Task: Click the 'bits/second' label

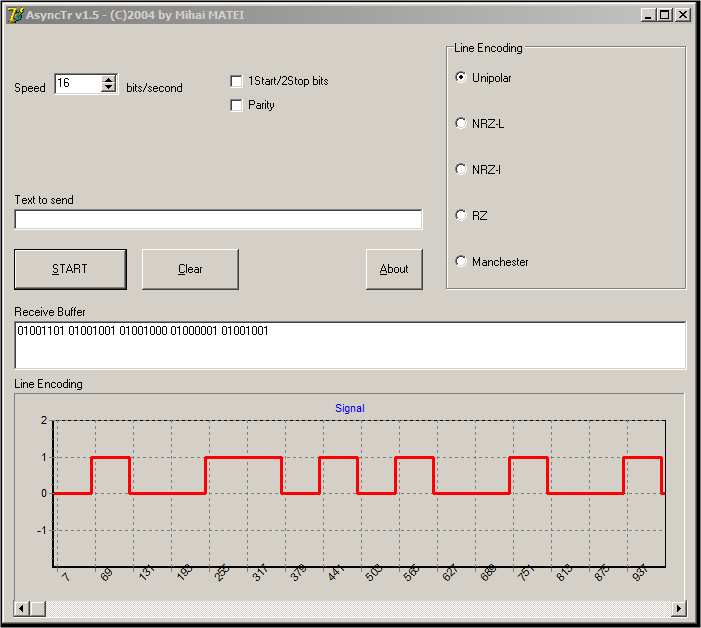Action: pos(154,88)
